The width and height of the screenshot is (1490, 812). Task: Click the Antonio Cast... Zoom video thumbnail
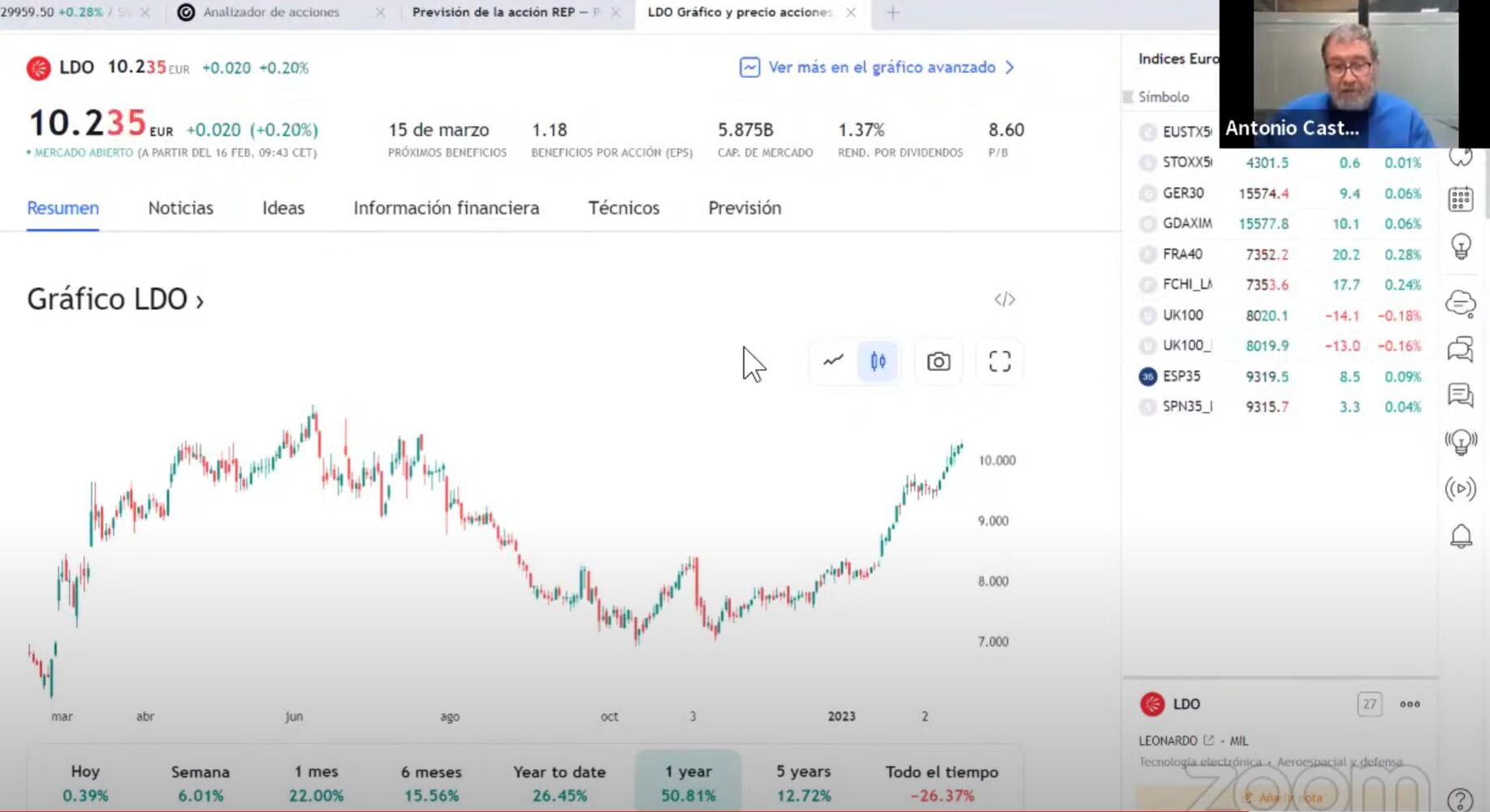pyautogui.click(x=1354, y=73)
